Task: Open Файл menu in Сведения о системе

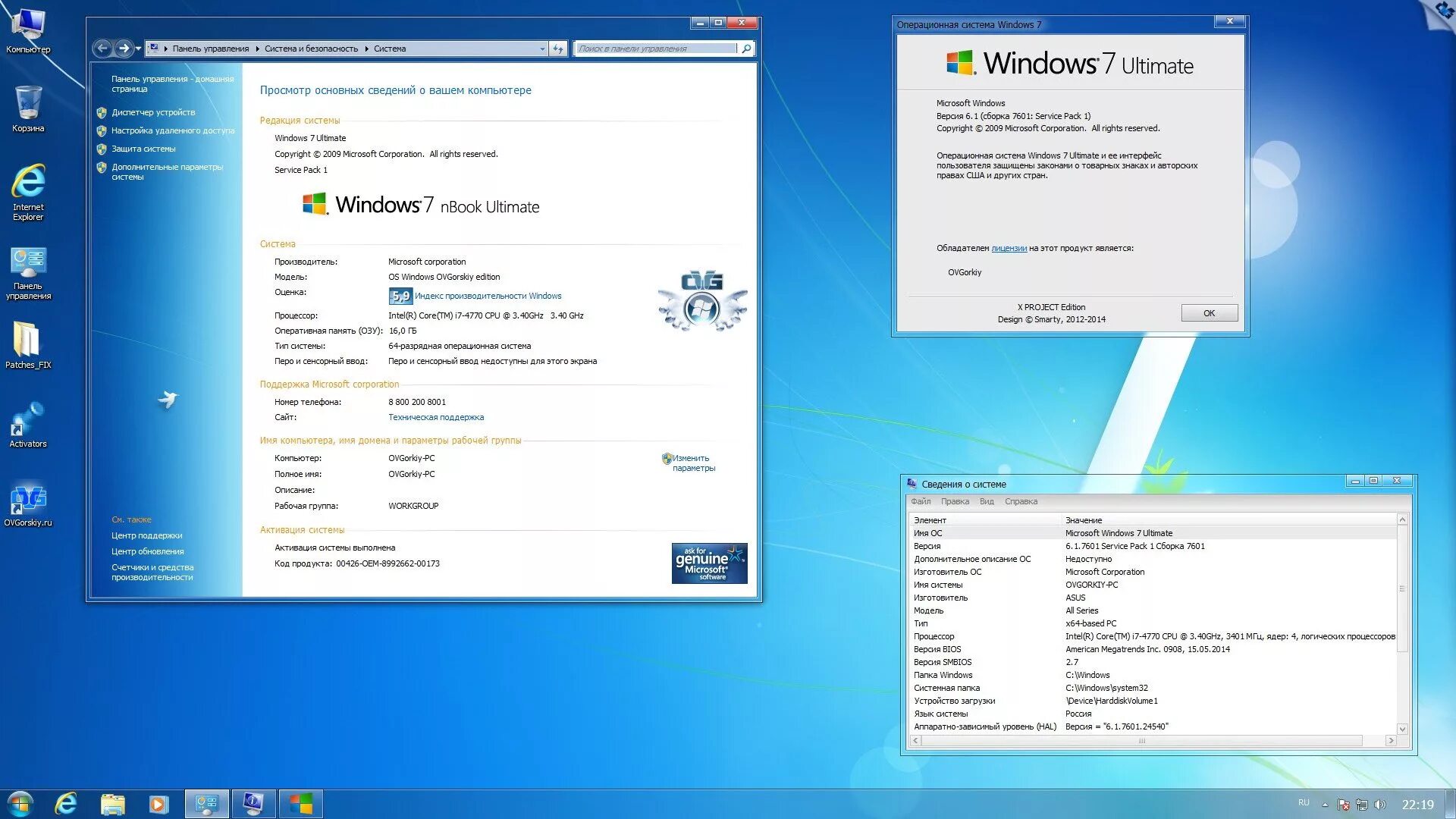Action: click(x=921, y=501)
